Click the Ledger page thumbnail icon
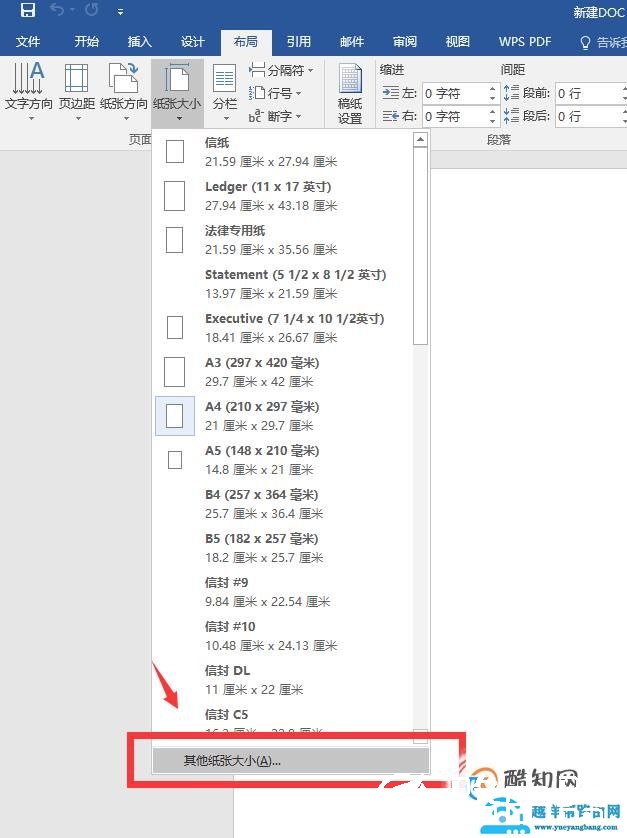 pyautogui.click(x=174, y=196)
